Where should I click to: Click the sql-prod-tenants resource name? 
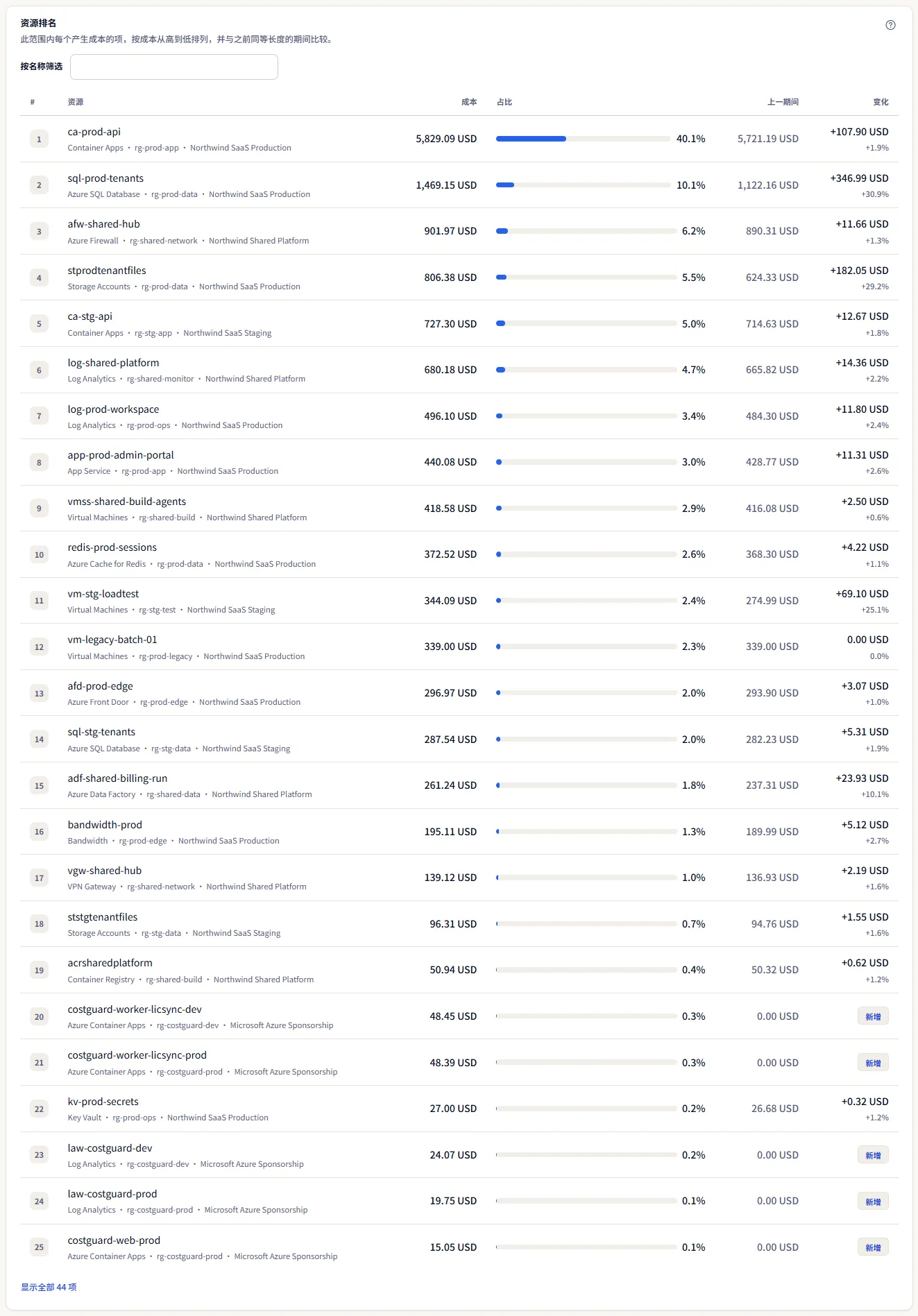coord(105,178)
